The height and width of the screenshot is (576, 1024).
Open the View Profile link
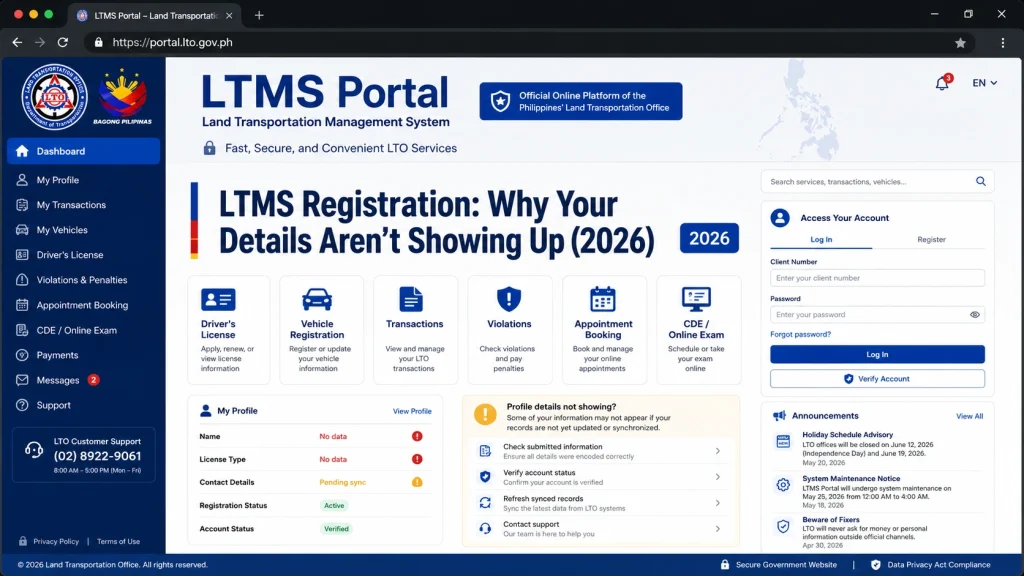click(412, 411)
